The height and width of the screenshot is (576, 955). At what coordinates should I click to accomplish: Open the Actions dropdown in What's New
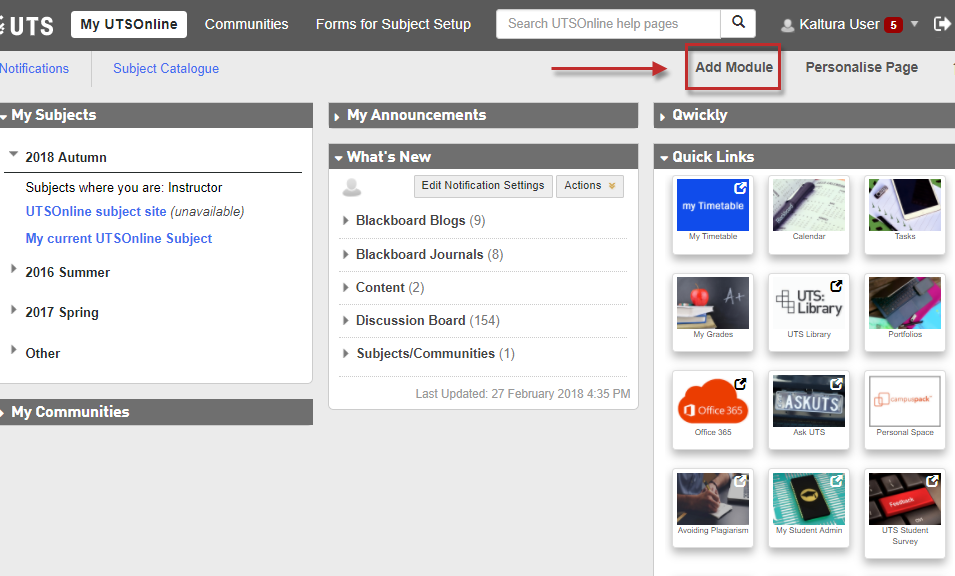coord(589,186)
